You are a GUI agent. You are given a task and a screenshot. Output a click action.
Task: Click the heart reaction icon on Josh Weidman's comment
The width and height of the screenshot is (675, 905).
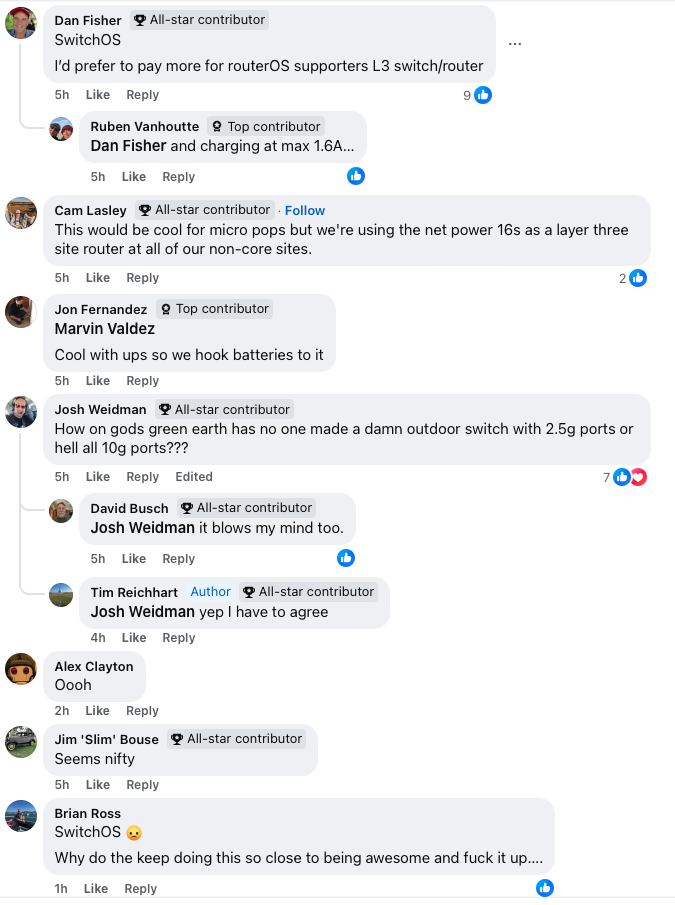click(638, 477)
